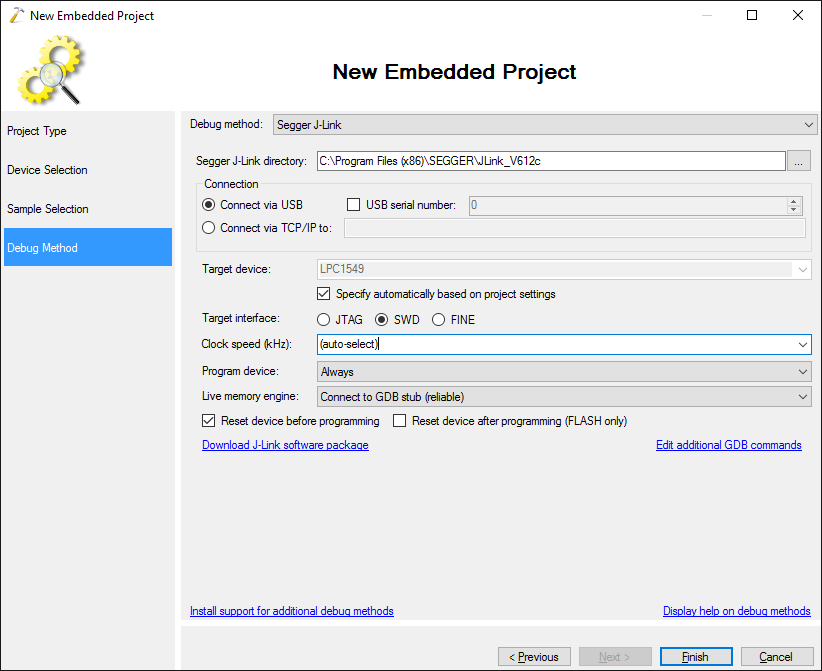822x671 pixels.
Task: Browse for the Segger J-Link directory
Action: 798,161
